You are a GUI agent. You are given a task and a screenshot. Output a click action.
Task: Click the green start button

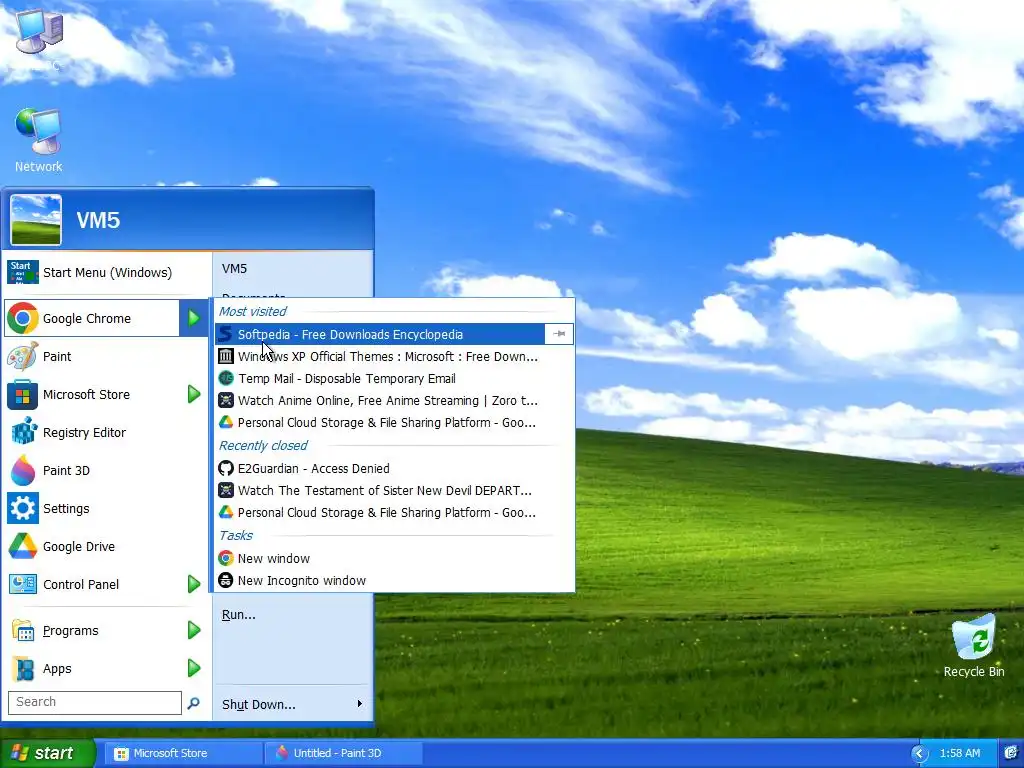(47, 753)
